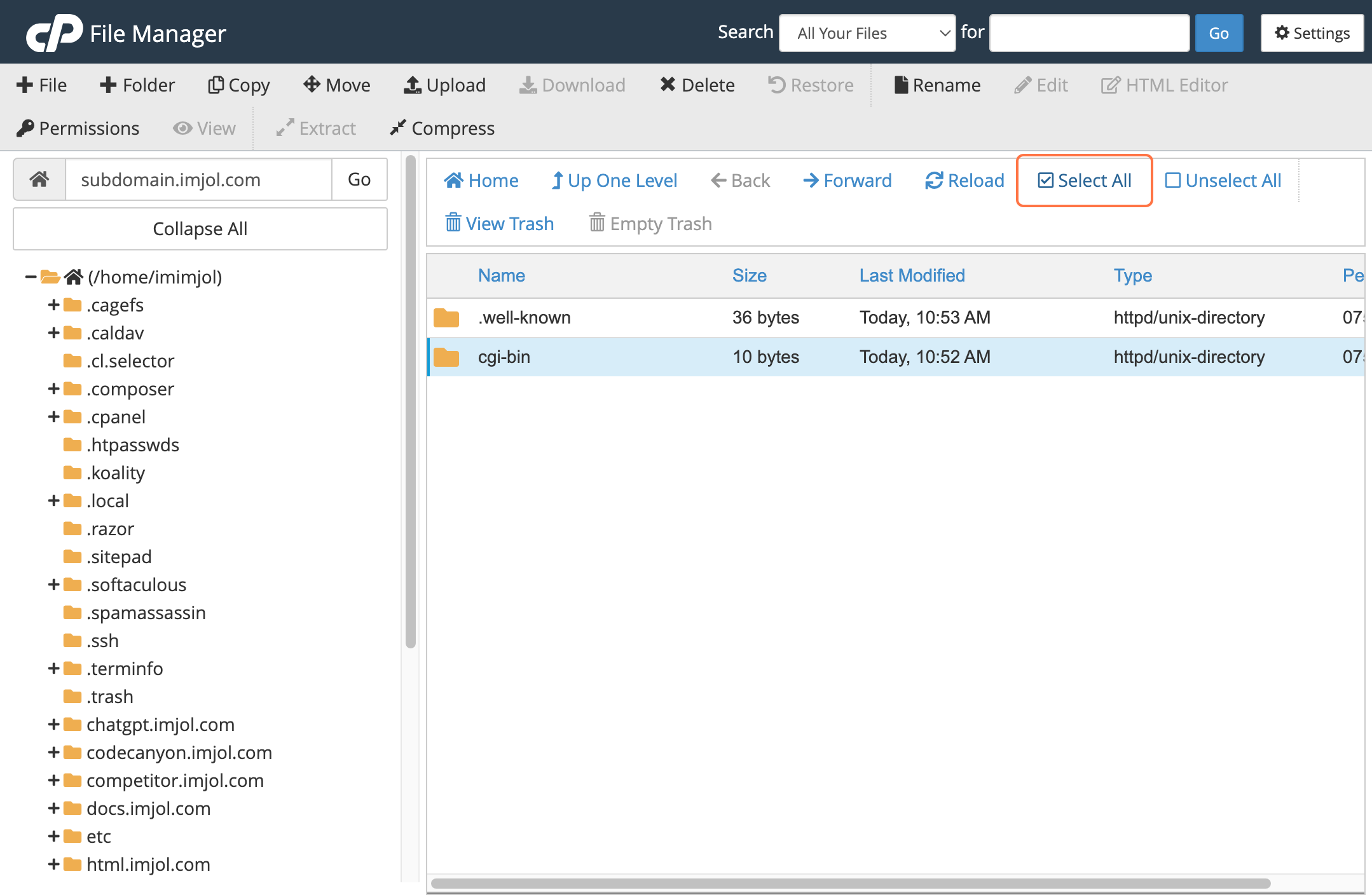This screenshot has height=895, width=1372.
Task: Expand chatgpt.imjol.com tree folder
Action: pos(54,725)
